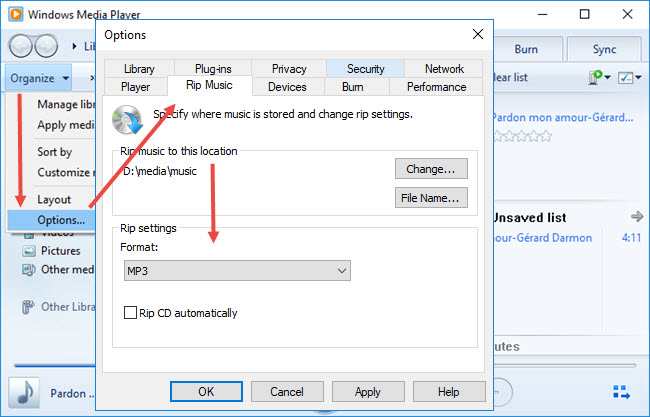
Task: Click the Cancel button
Action: 287,392
